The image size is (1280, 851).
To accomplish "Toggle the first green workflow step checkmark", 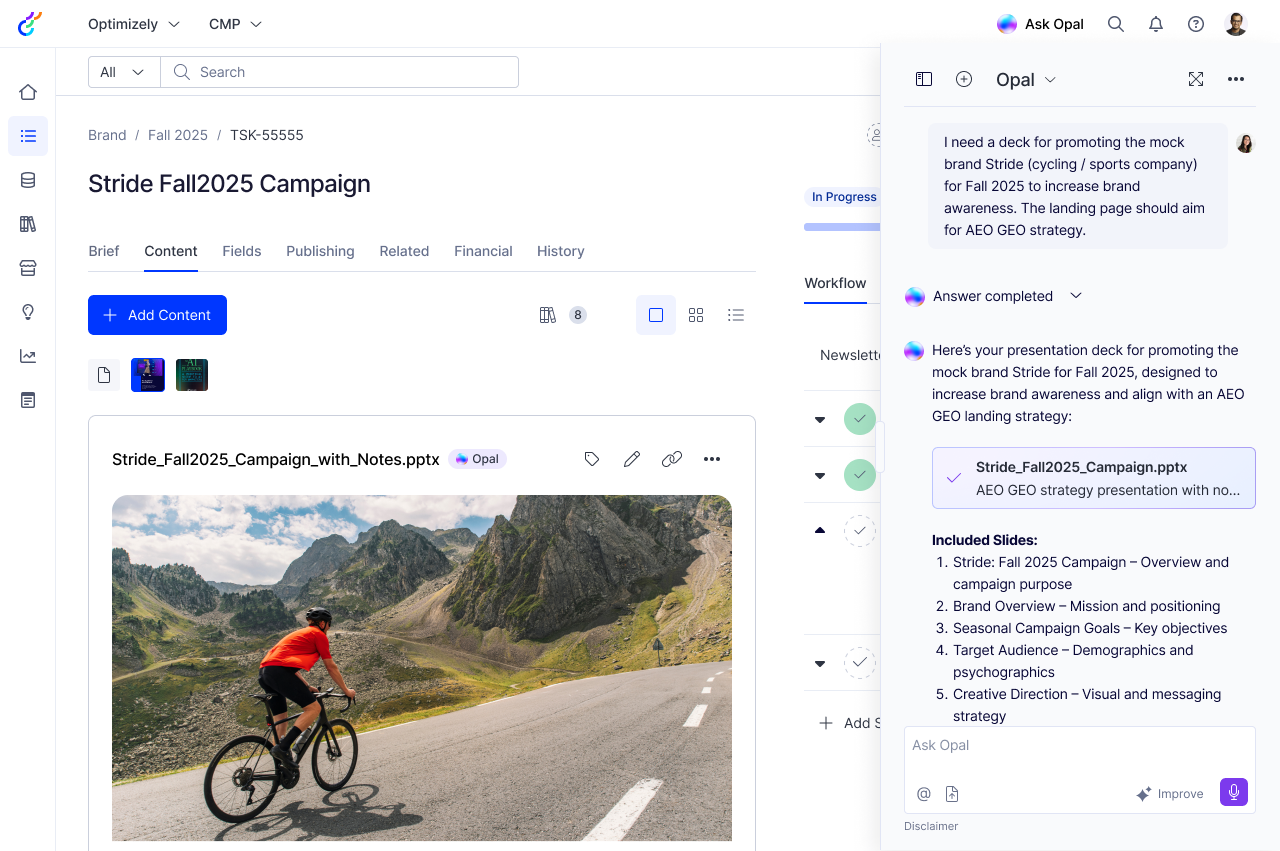I will coord(859,419).
